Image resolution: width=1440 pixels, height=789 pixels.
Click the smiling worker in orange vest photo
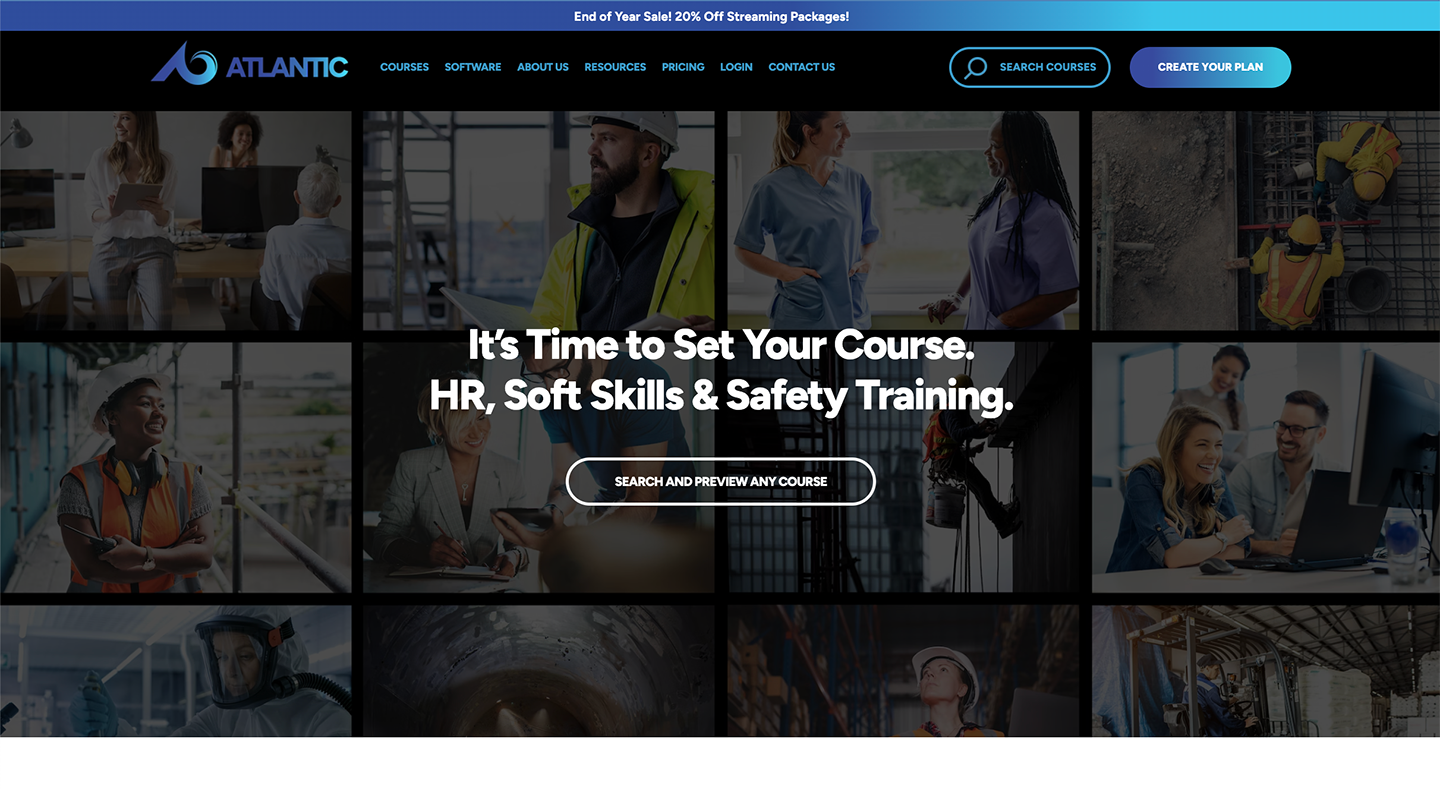click(175, 467)
